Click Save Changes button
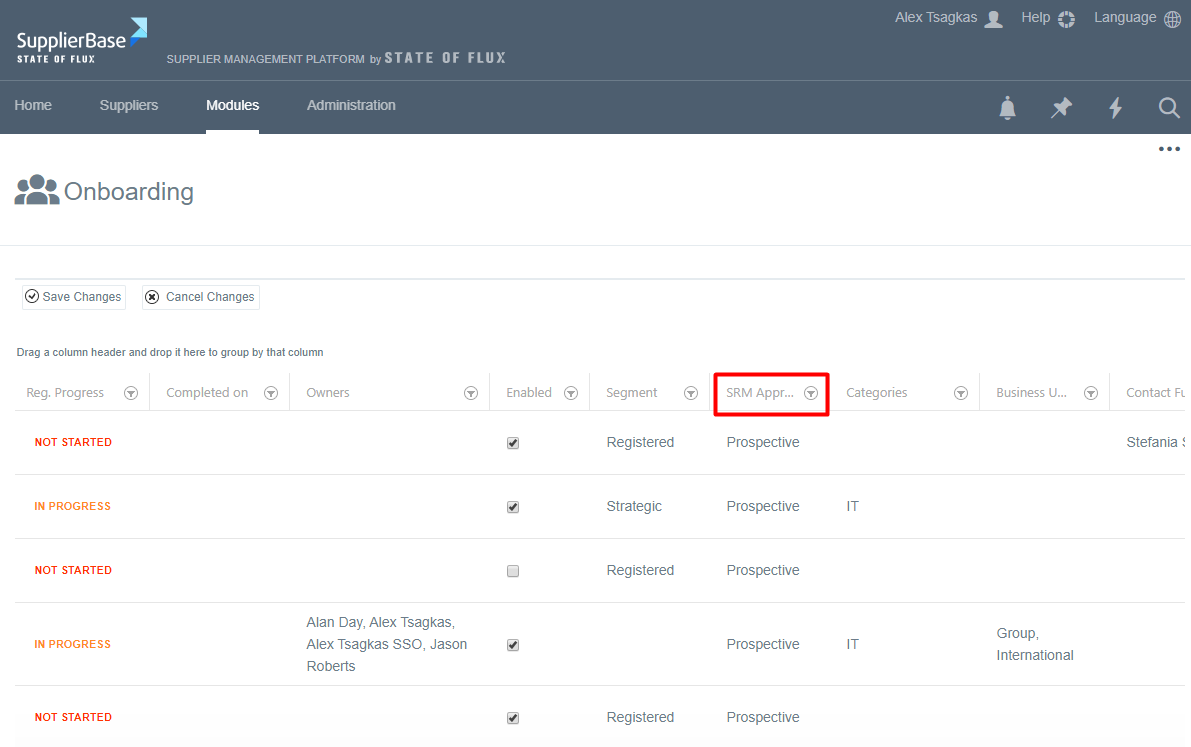Image resolution: width=1191 pixels, height=747 pixels. tap(74, 297)
